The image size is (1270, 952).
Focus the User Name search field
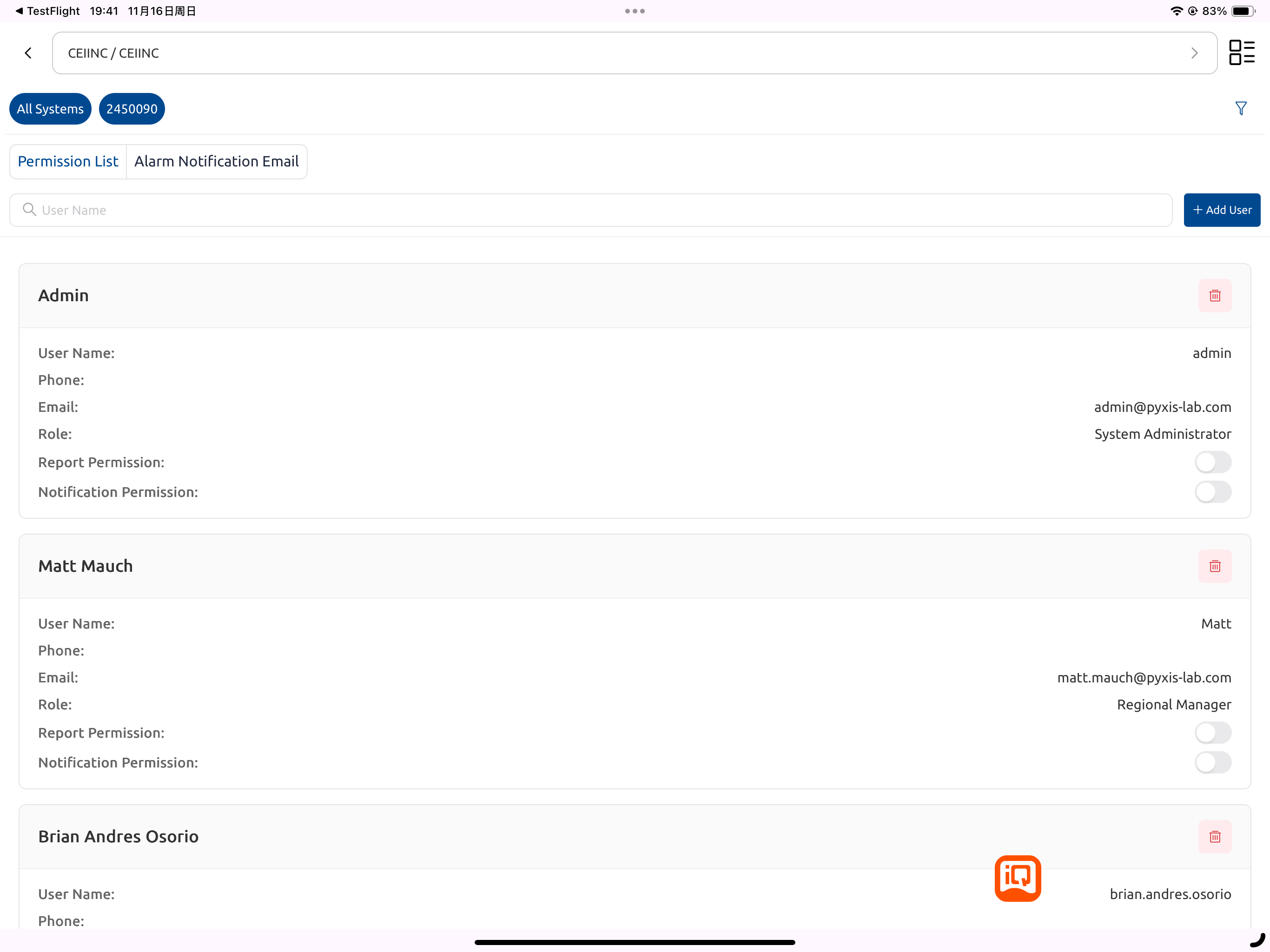(x=591, y=210)
